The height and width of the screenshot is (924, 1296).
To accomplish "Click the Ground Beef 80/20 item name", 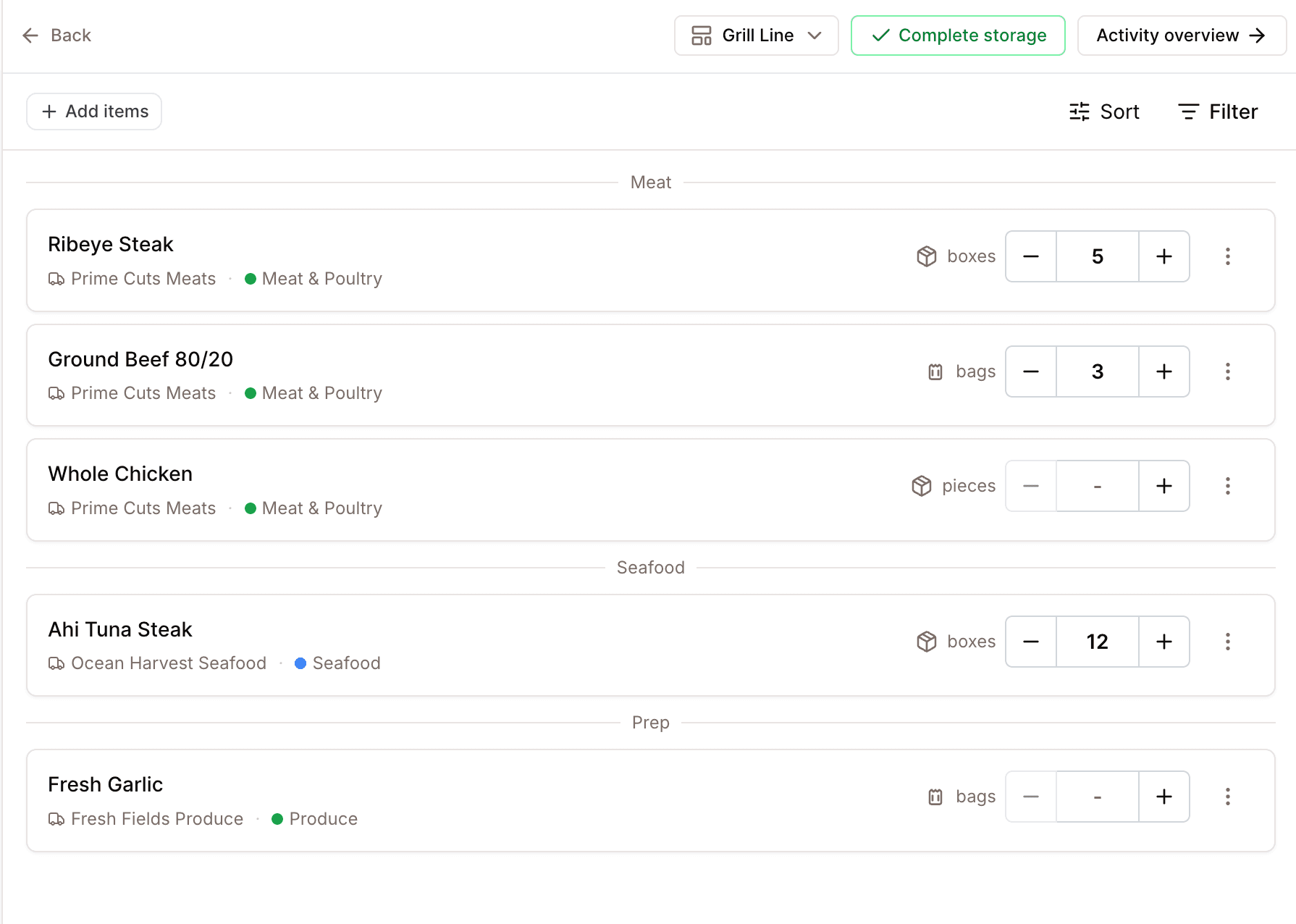I will point(140,359).
